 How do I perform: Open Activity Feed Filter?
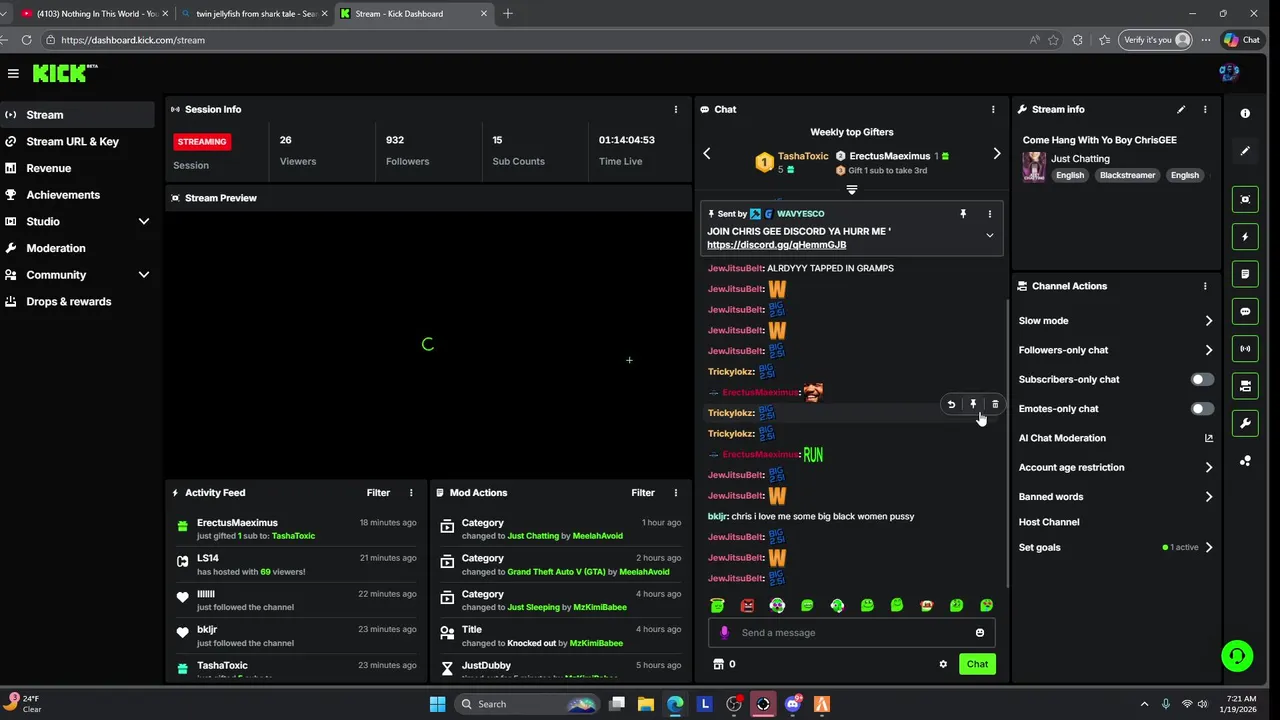[378, 492]
